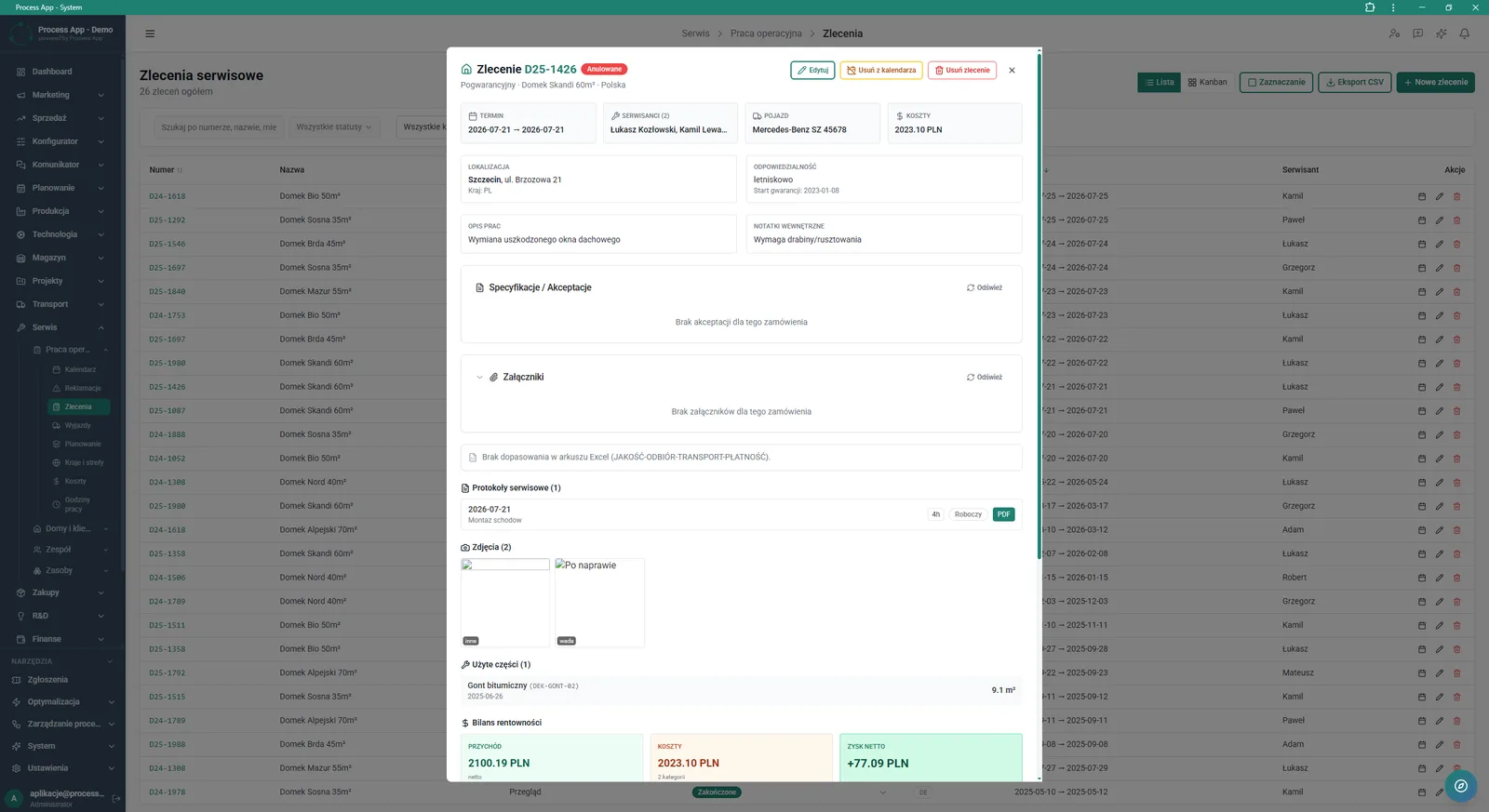Open Dashboard in the sidebar
The height and width of the screenshot is (812, 1489).
61,72
